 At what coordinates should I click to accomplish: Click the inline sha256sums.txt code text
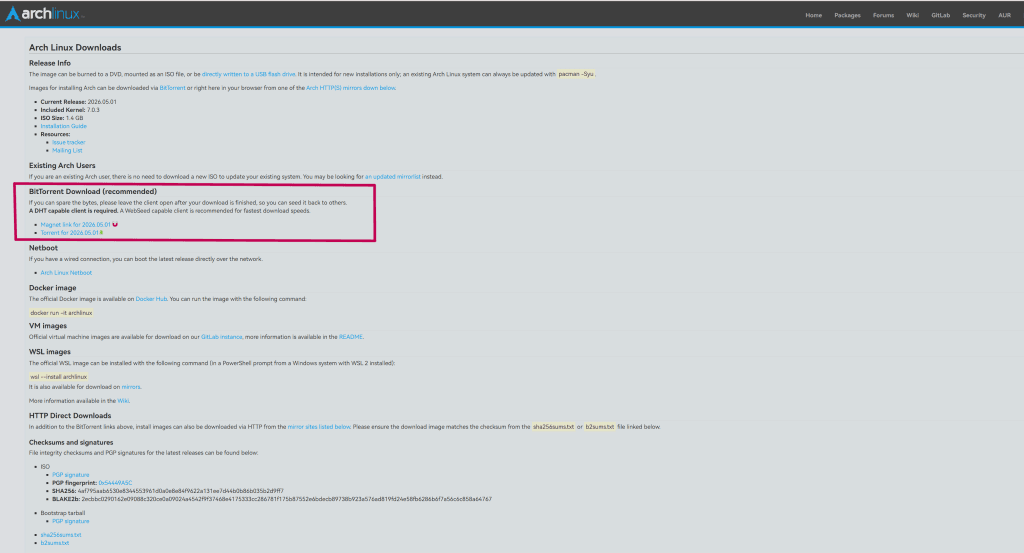coord(553,427)
